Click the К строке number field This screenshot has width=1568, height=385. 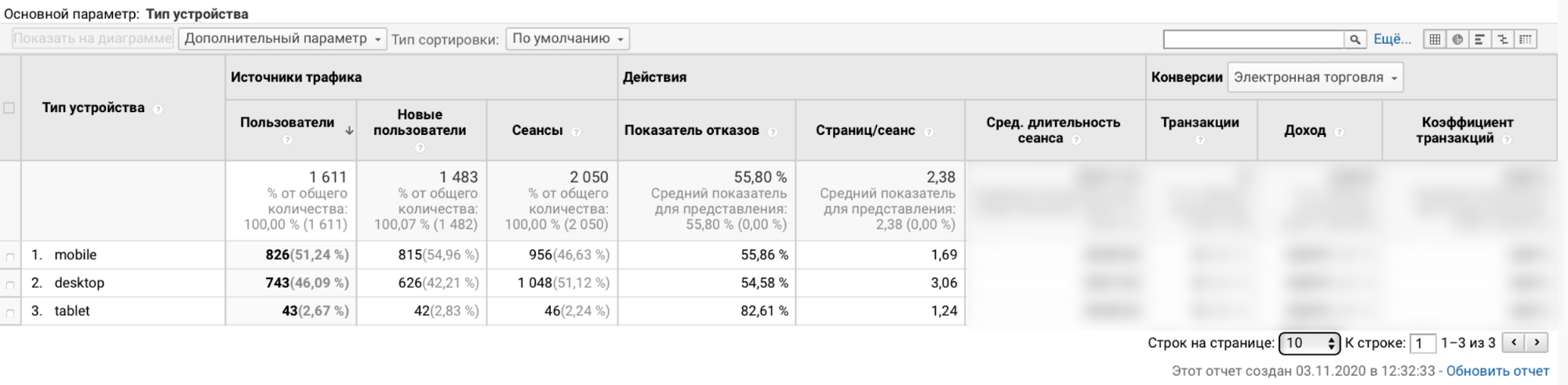coord(1423,343)
